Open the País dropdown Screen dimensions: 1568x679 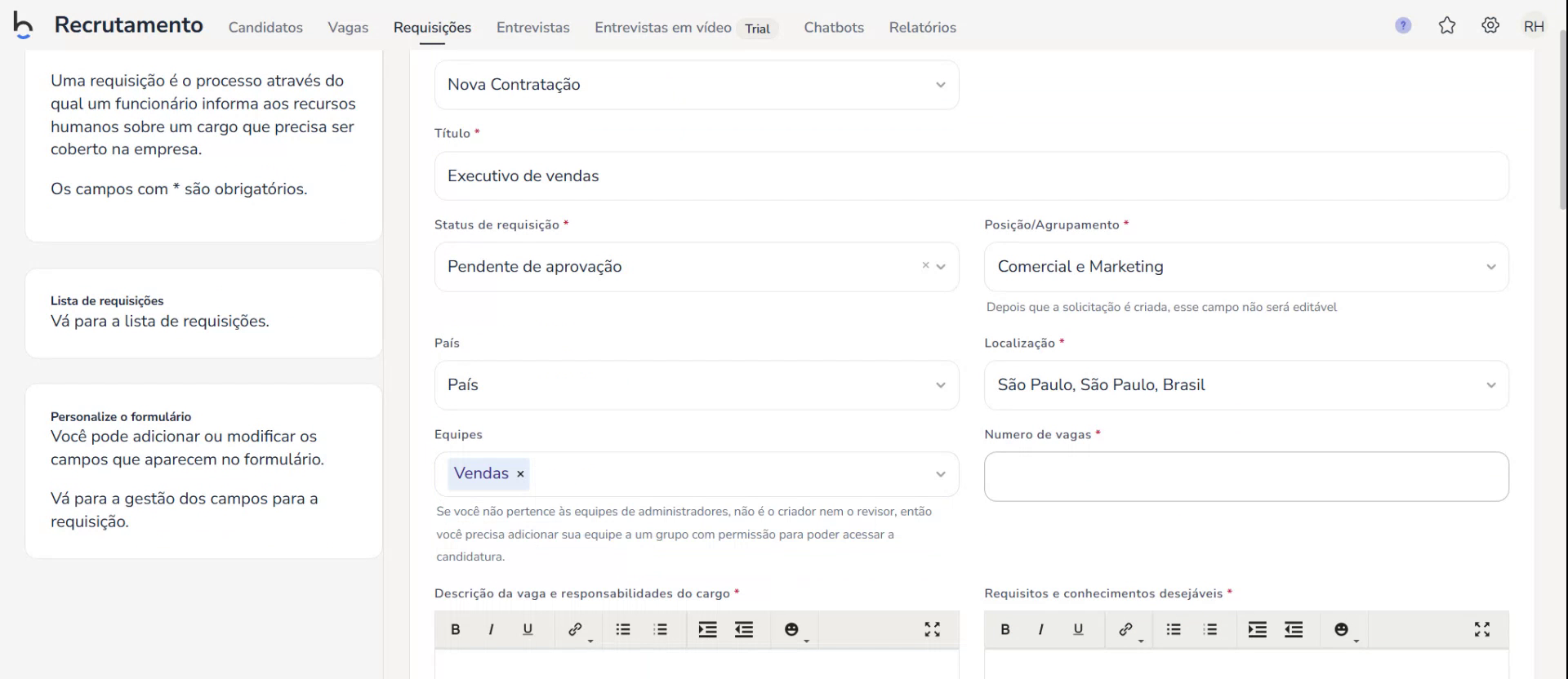(x=697, y=385)
